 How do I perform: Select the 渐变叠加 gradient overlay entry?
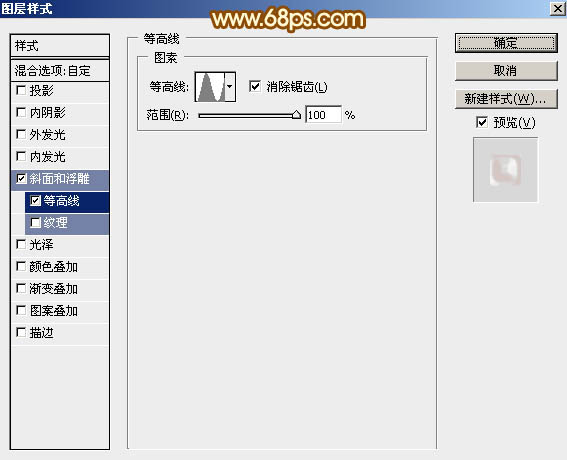[x=60, y=289]
